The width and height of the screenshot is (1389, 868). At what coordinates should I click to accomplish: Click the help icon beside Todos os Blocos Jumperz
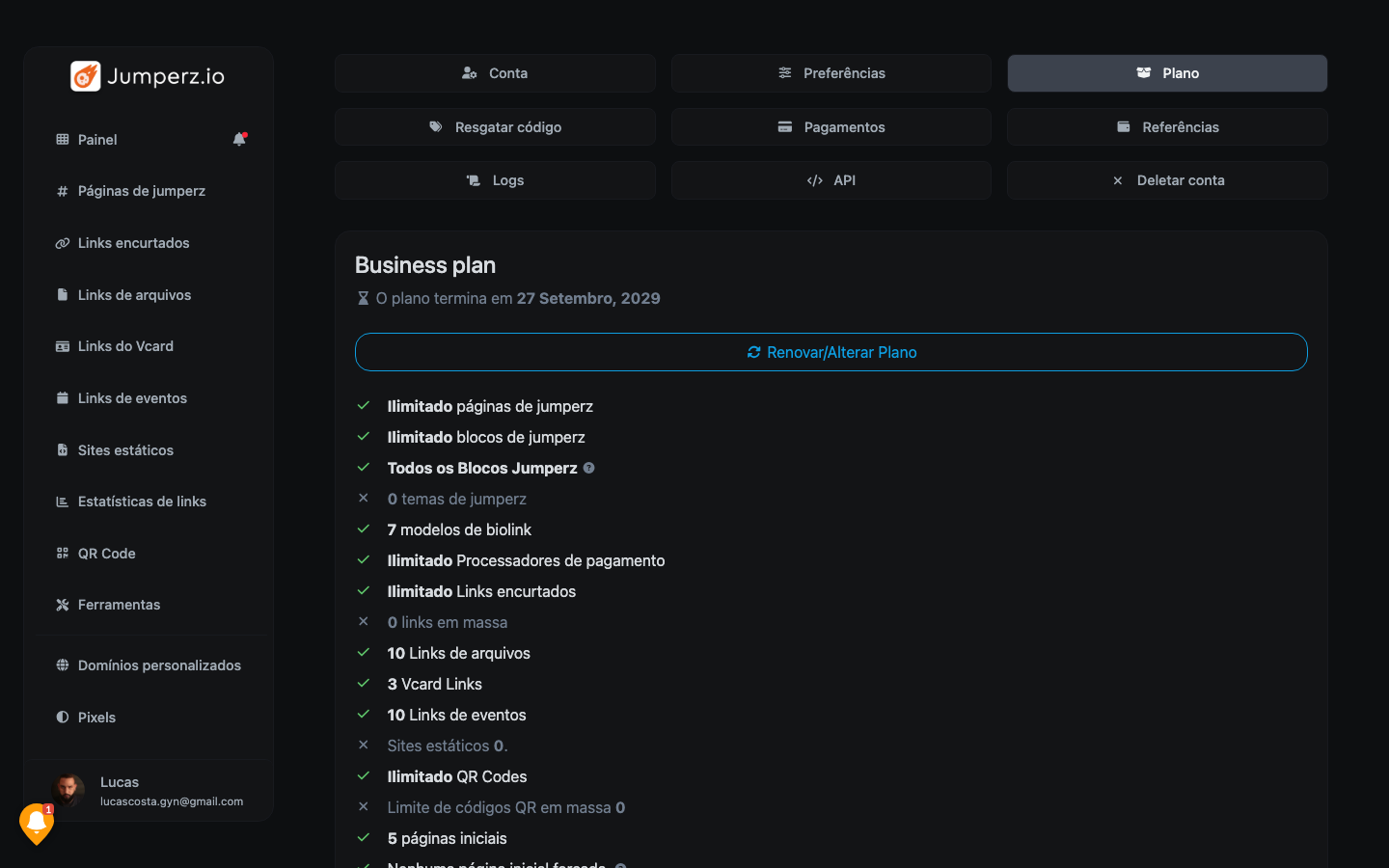click(589, 468)
